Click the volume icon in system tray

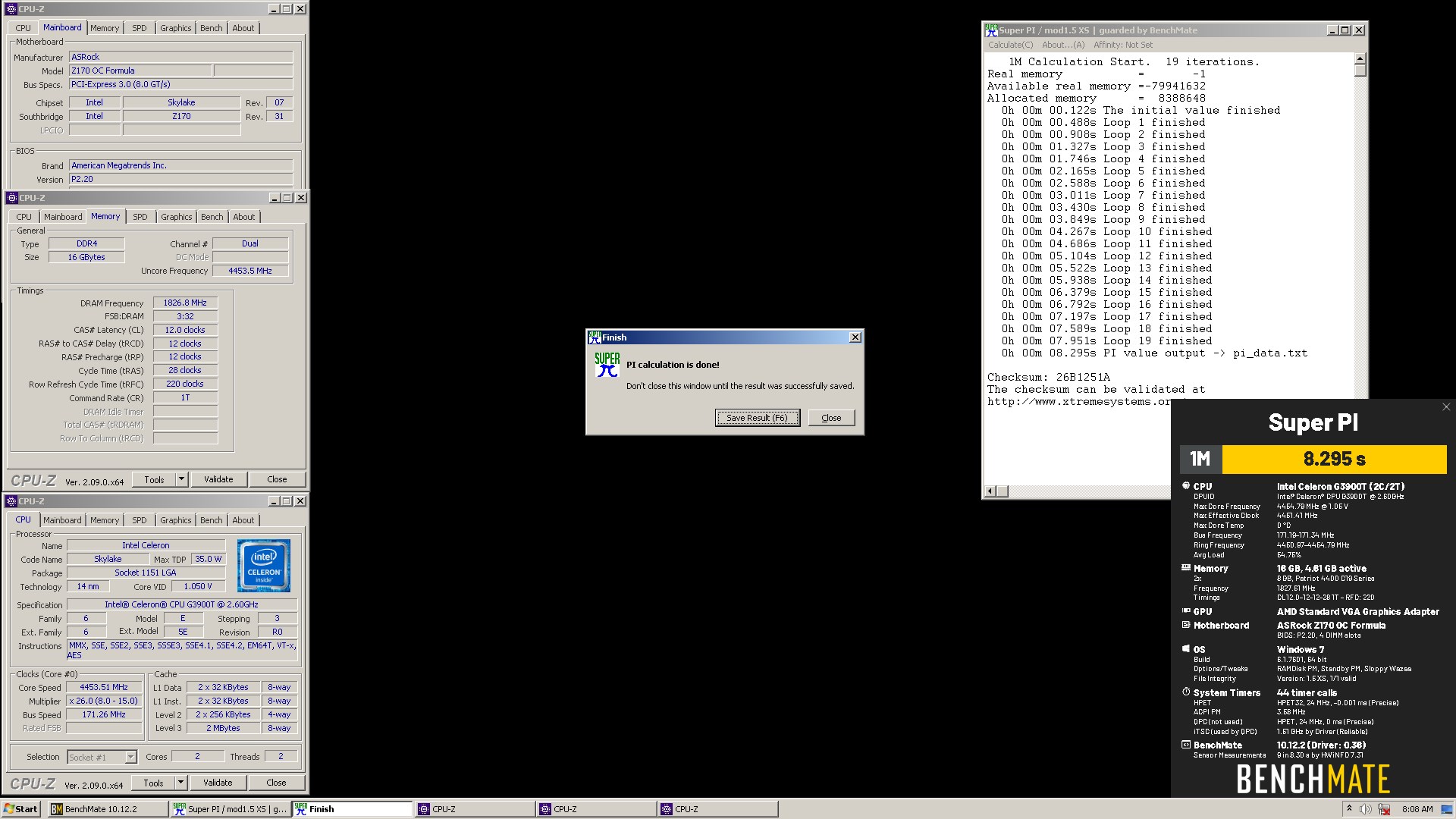[x=1365, y=809]
